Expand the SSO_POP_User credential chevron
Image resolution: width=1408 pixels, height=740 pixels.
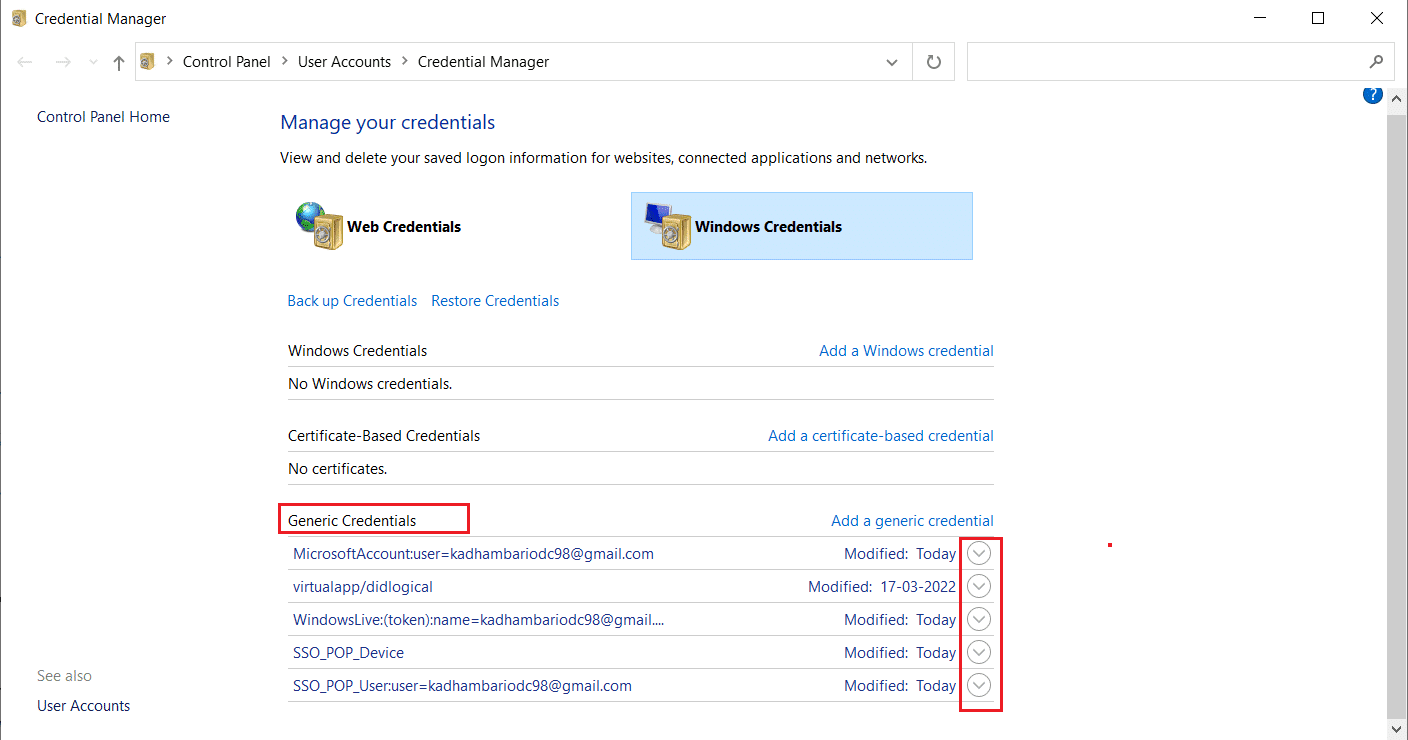pos(979,686)
